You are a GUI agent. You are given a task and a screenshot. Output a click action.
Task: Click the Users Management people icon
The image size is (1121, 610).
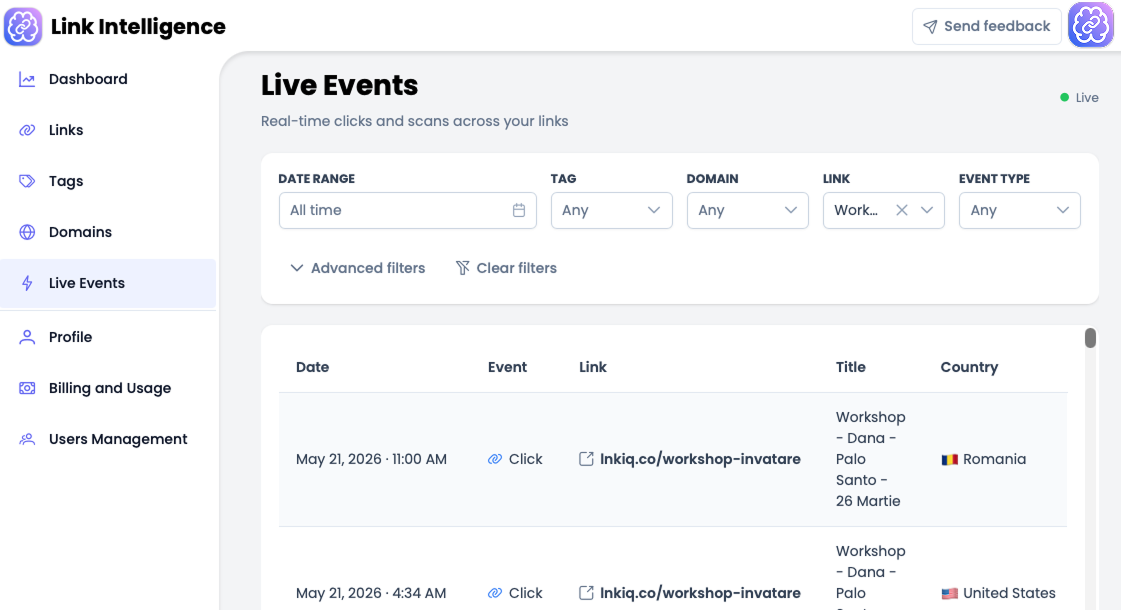(x=27, y=439)
